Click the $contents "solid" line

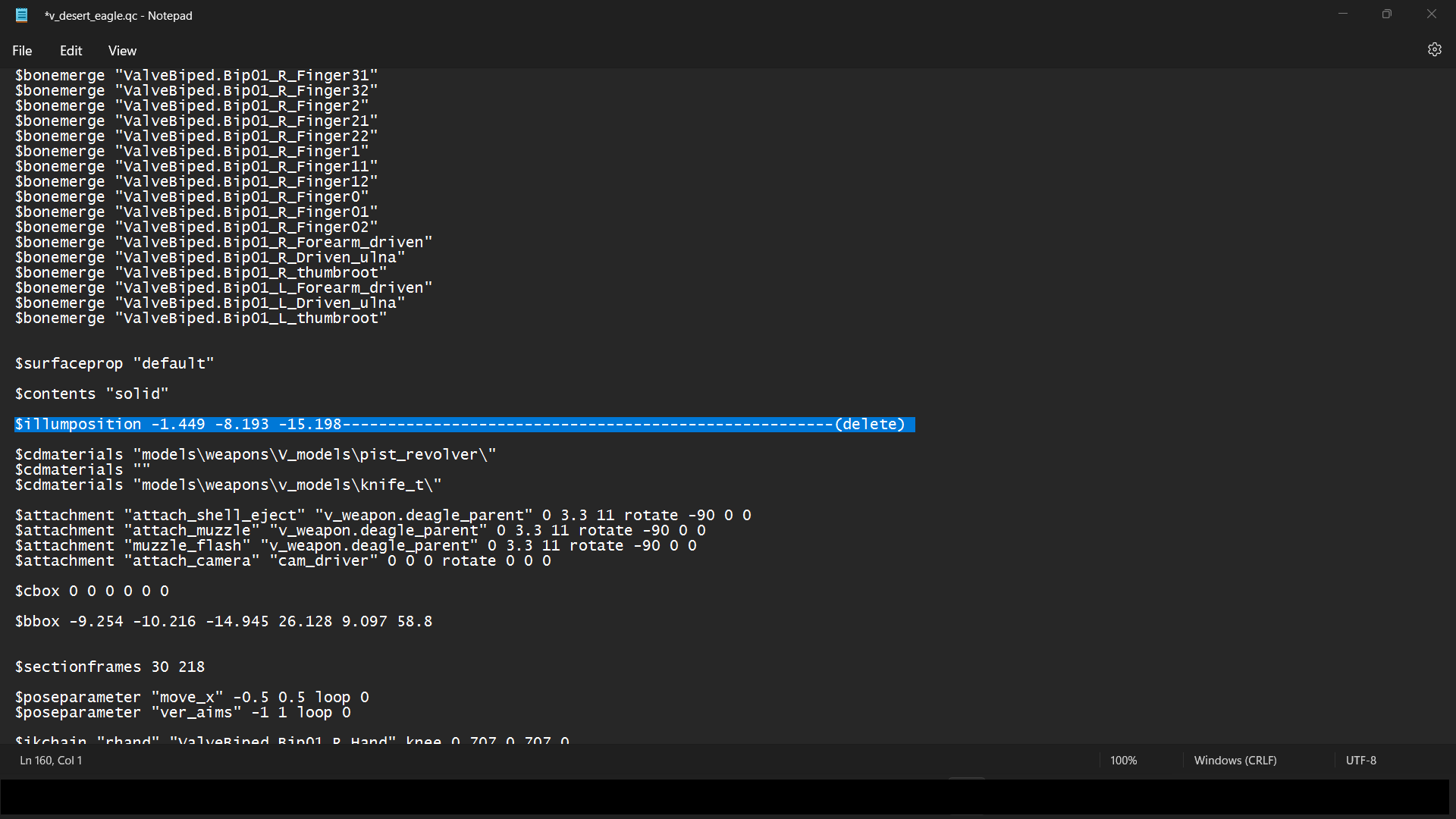[x=92, y=394]
